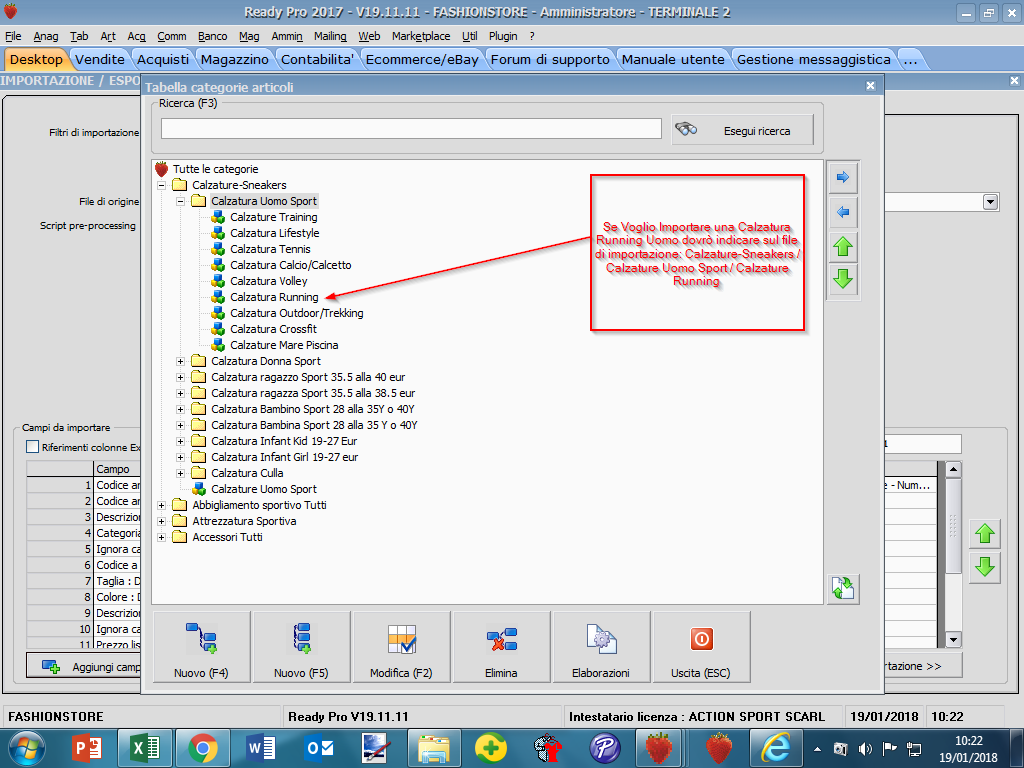Click Aggiungi campo button
Screen dimensions: 1024x768
click(x=84, y=667)
